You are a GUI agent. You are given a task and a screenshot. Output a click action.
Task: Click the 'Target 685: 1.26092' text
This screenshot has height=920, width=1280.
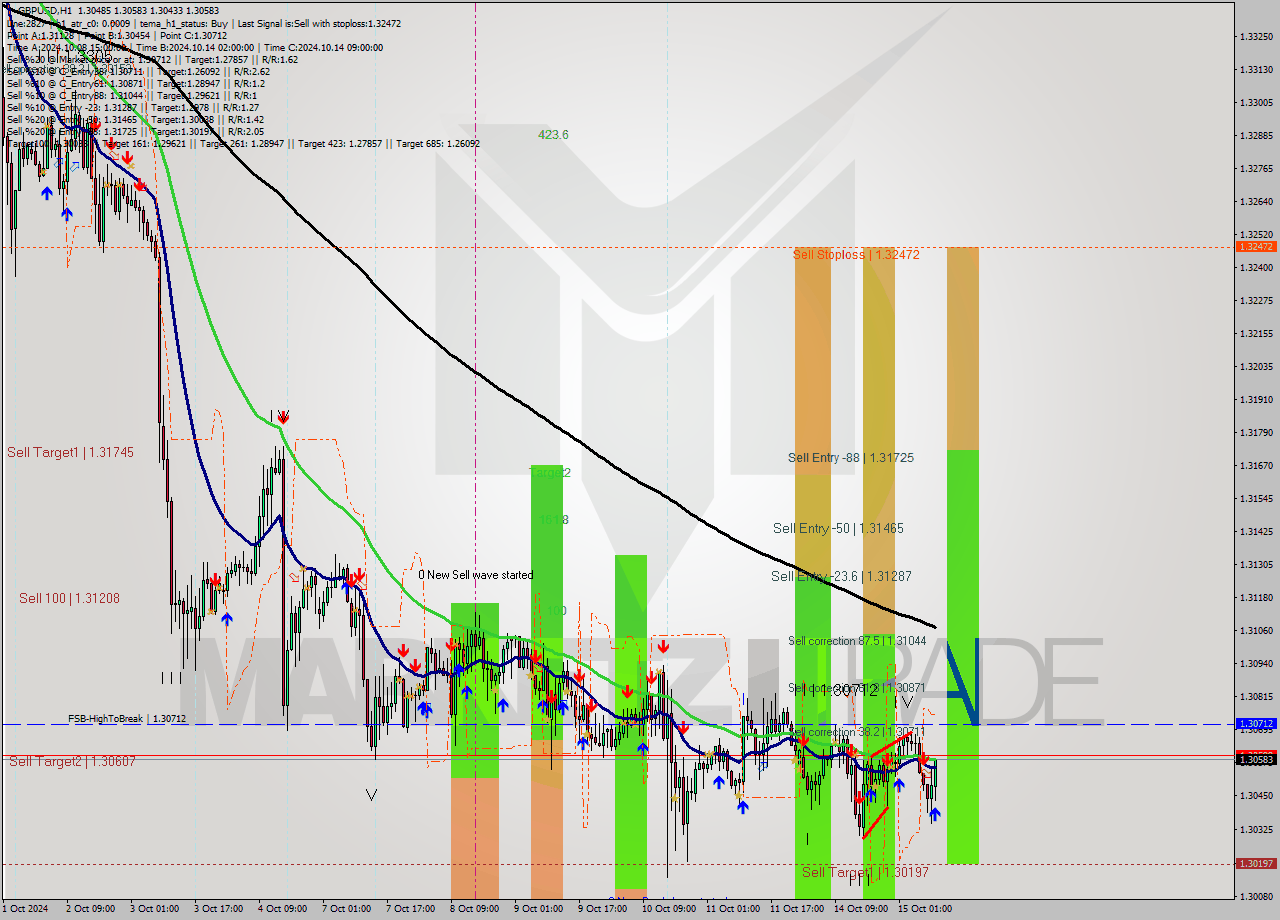(x=438, y=143)
